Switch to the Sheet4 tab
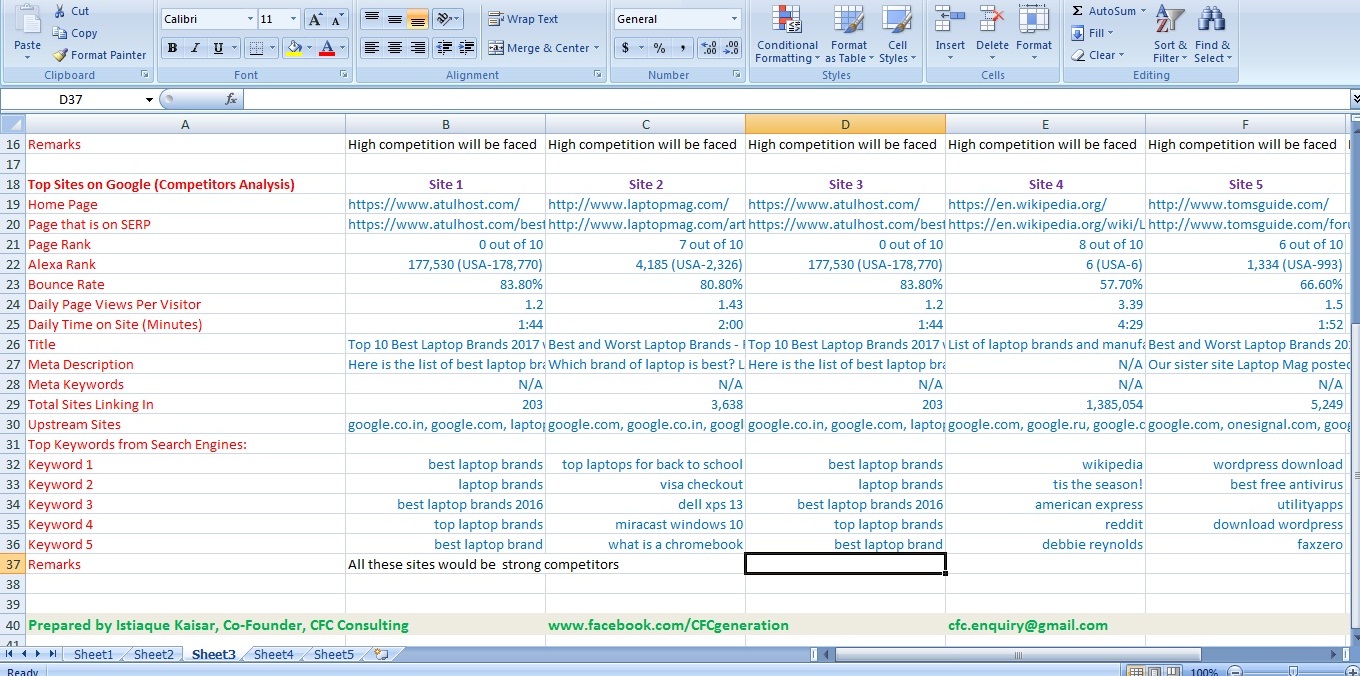The height and width of the screenshot is (676, 1360). pyautogui.click(x=272, y=654)
